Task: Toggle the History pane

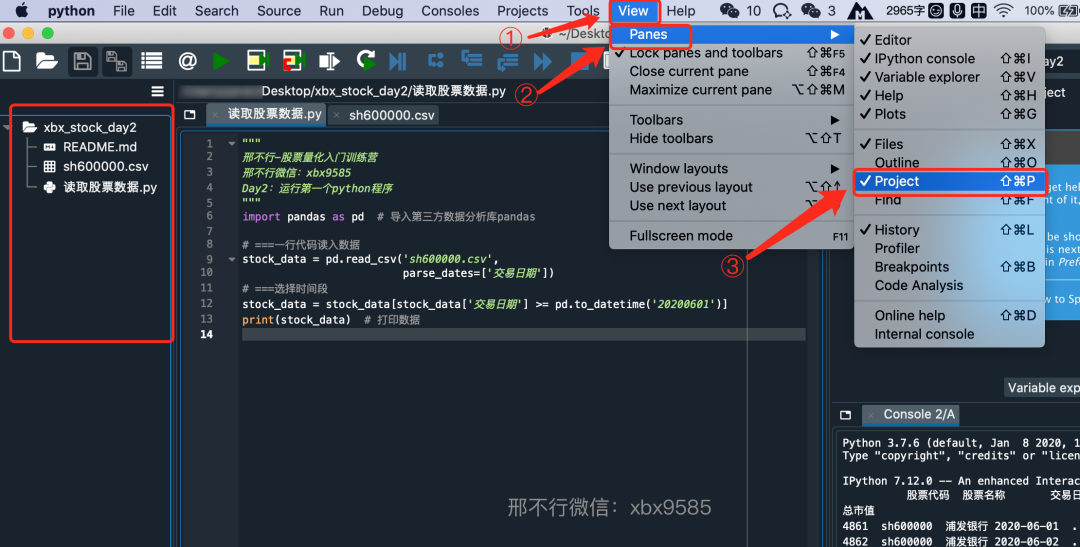Action: (x=949, y=230)
